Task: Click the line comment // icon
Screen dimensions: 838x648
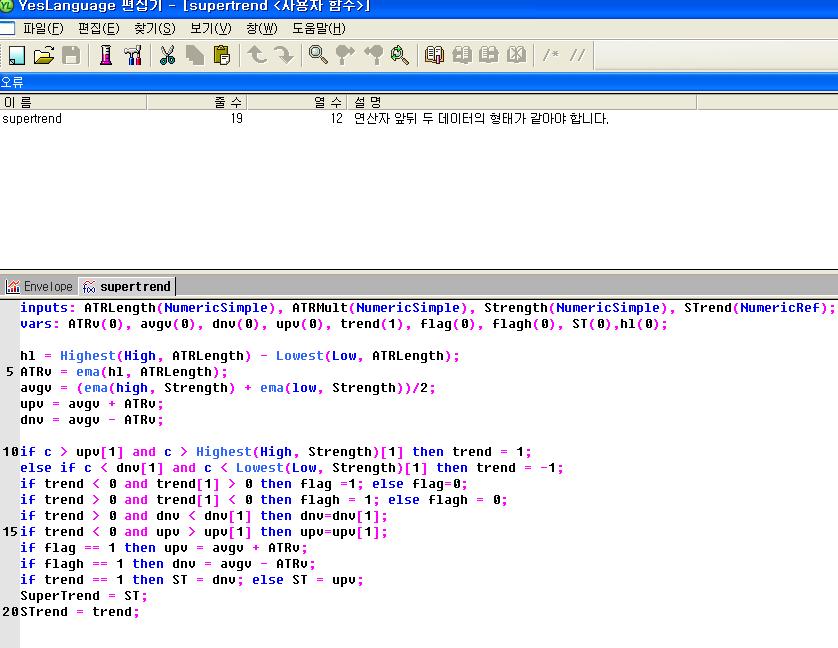Action: tap(577, 55)
